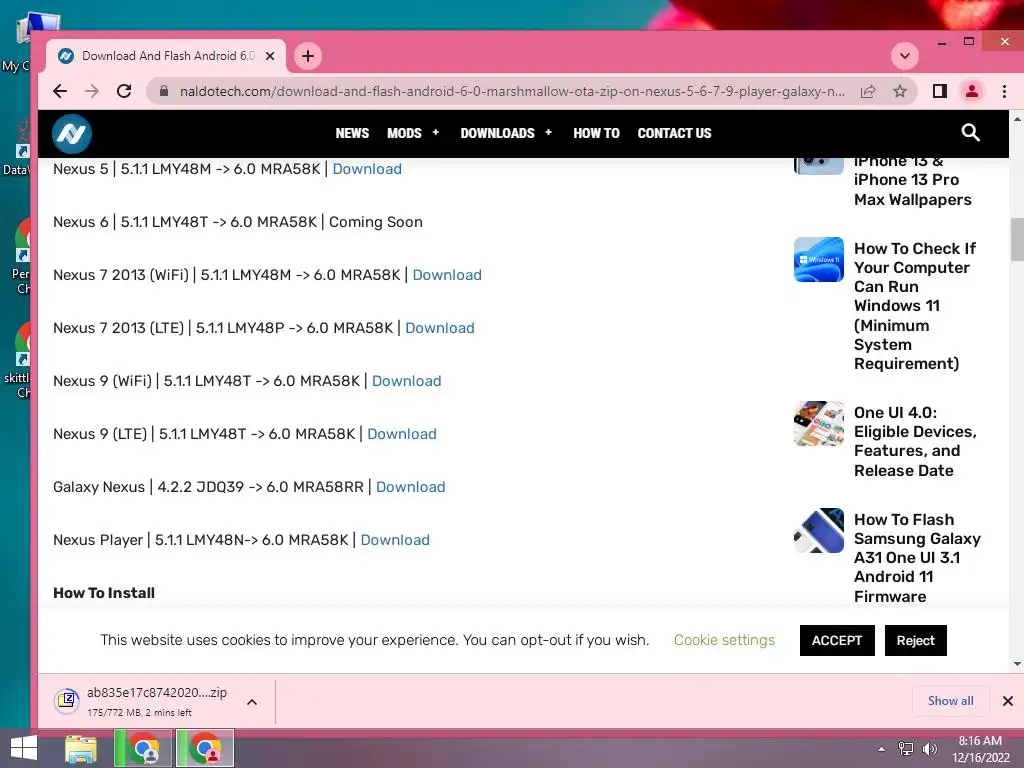The height and width of the screenshot is (768, 1024).
Task: Open Windows 11 system requirement article title
Action: pyautogui.click(x=914, y=306)
